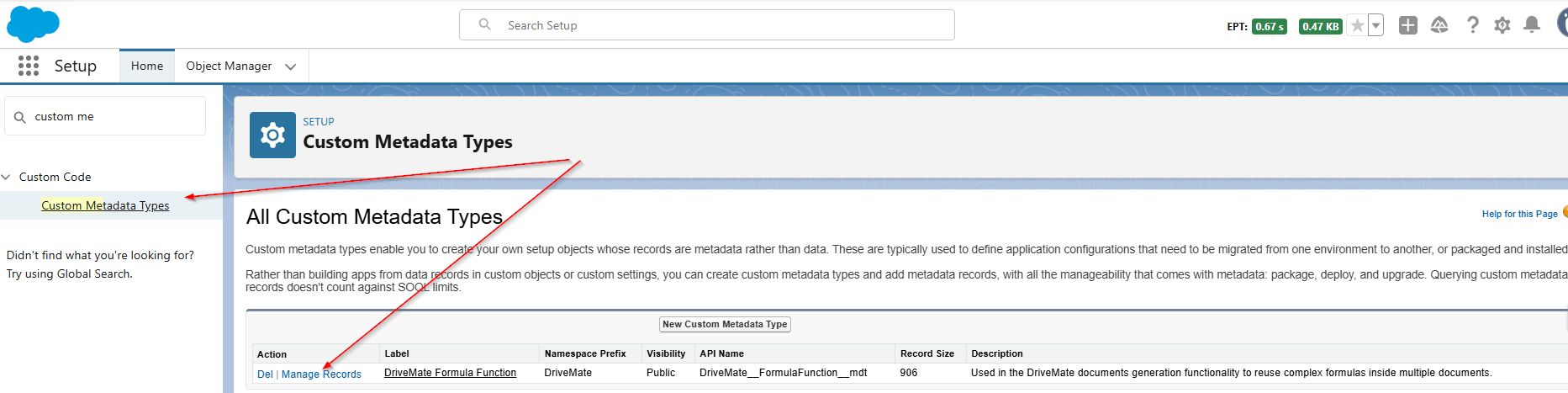Switch to the Object Manager tab
1568x393 pixels.
(229, 66)
